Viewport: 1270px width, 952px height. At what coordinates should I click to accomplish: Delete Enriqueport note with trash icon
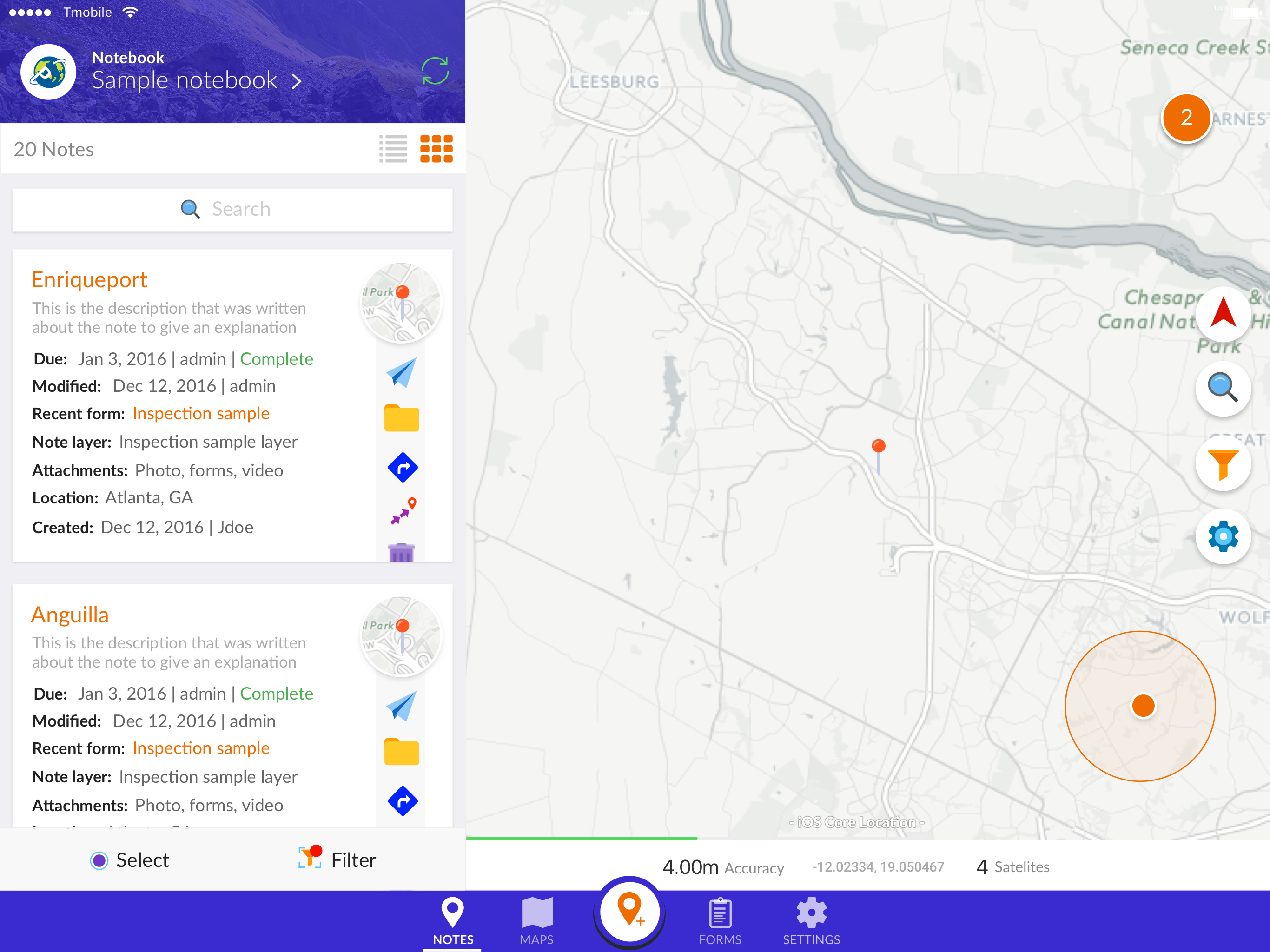[x=401, y=552]
